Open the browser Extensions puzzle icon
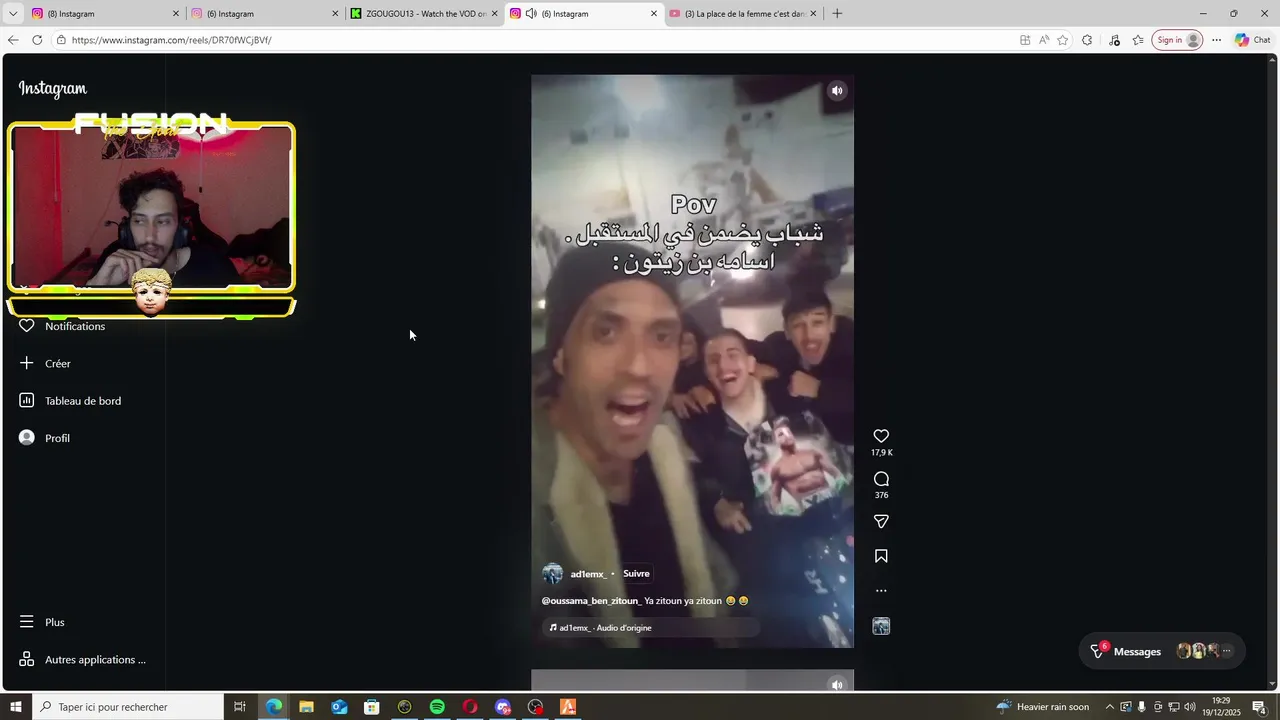This screenshot has height=720, width=1280. 1087,40
